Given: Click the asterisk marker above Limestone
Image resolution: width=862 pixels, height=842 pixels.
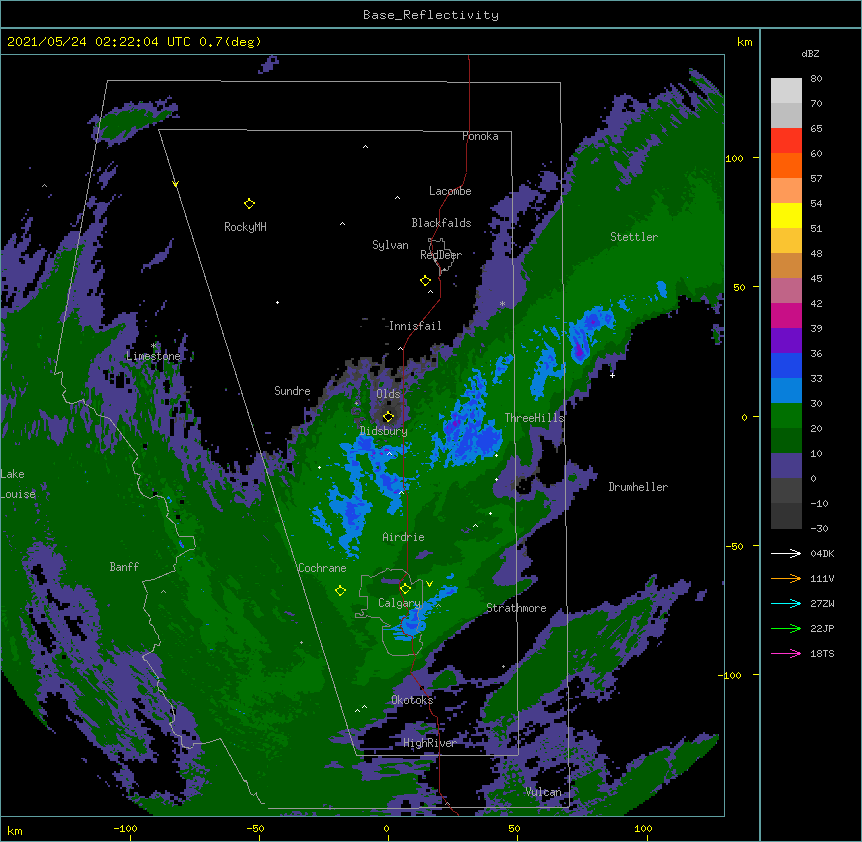Looking at the screenshot, I should pos(154,346).
